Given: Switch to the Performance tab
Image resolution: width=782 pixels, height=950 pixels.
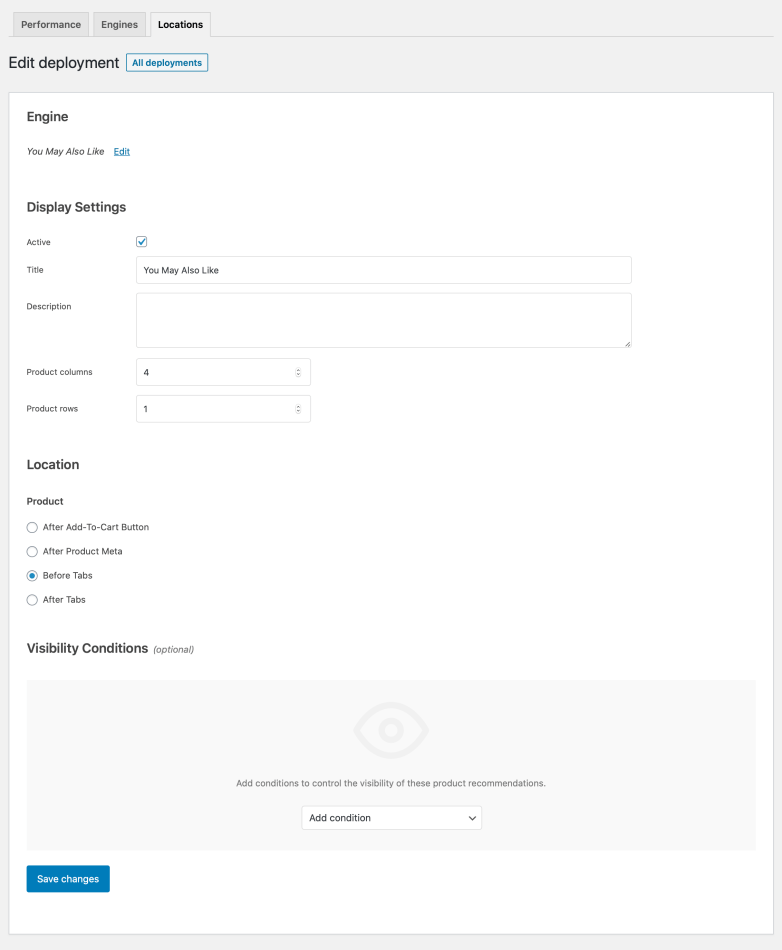Looking at the screenshot, I should pos(51,25).
